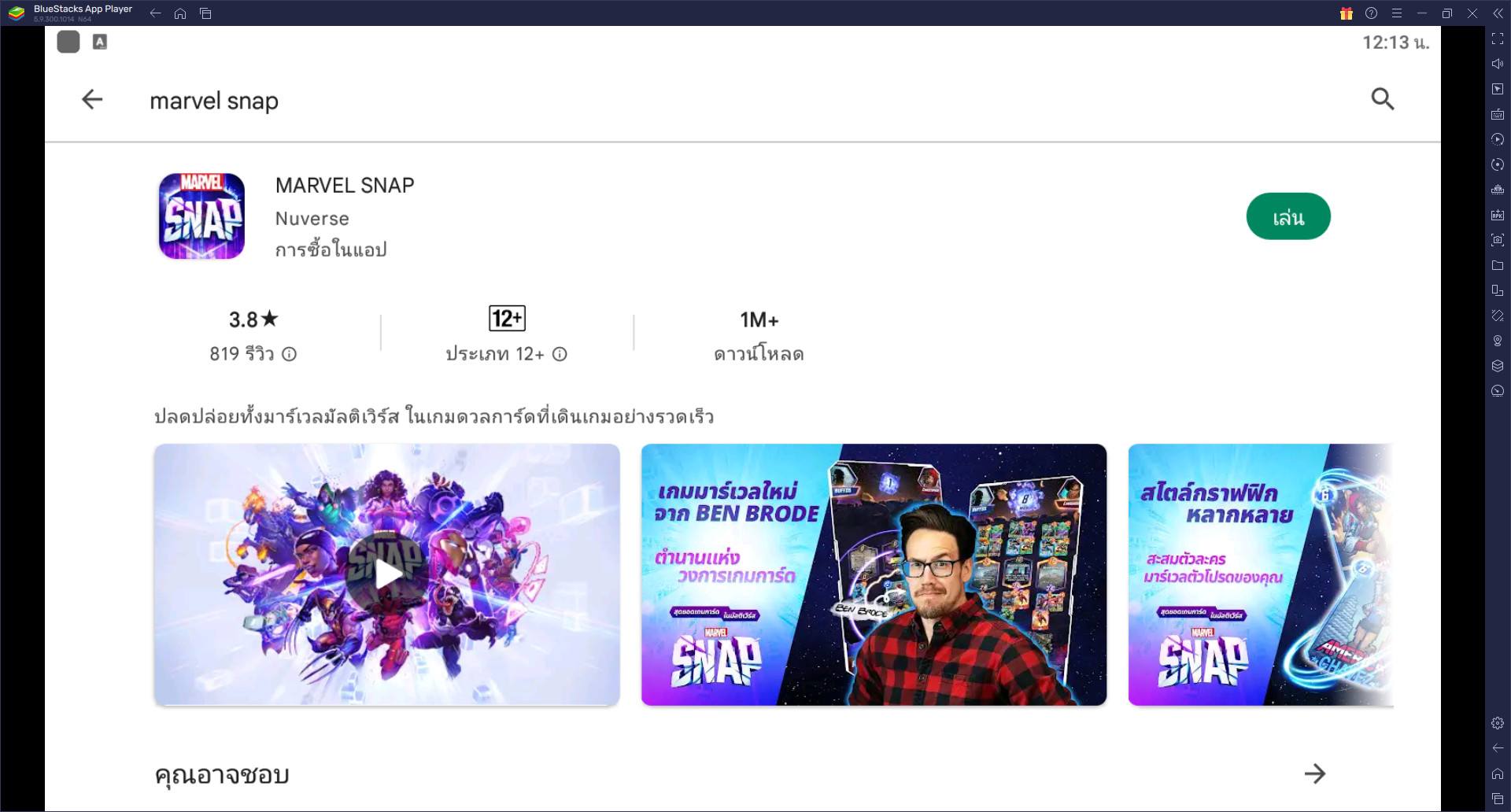This screenshot has width=1511, height=812.
Task: Click the 3.8 star rating value
Action: 253,319
